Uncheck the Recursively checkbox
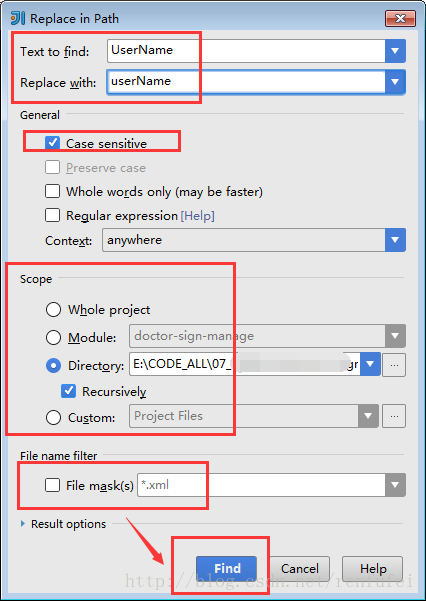This screenshot has height=601, width=426. 68,391
